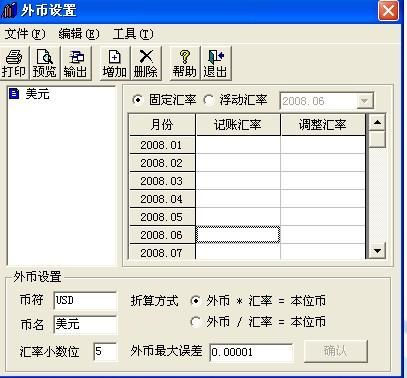407x378 pixels.
Task: Click the rate table's scroll up arrow
Action: coord(377,122)
